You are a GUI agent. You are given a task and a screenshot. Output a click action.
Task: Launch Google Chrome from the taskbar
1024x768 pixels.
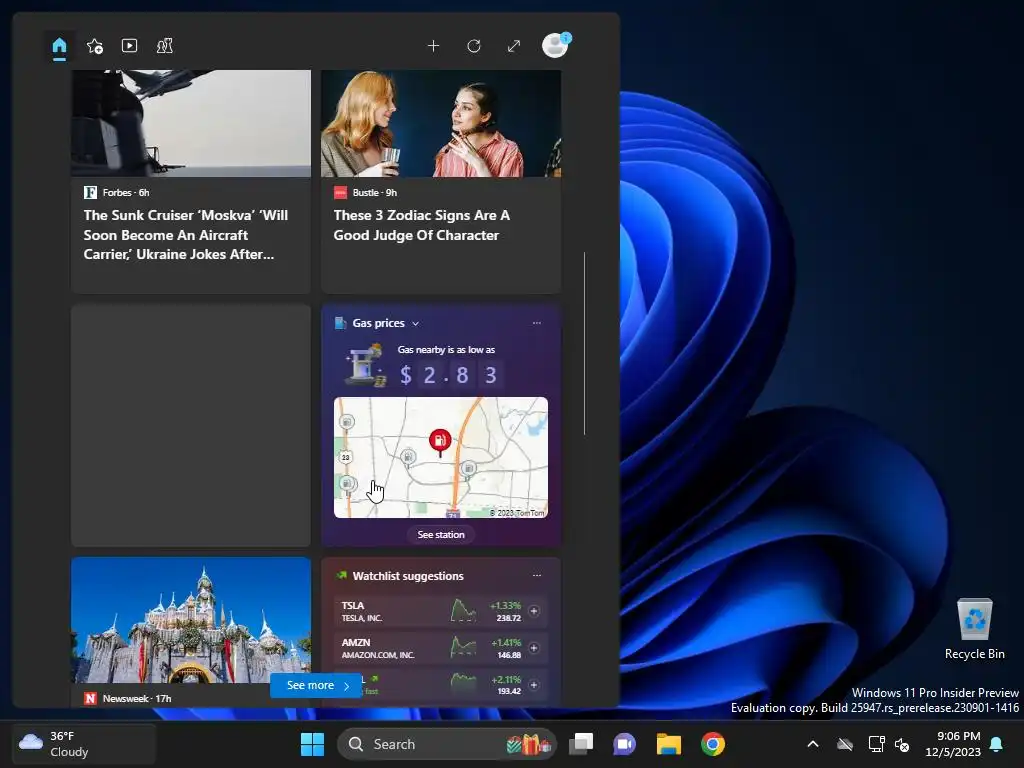[x=712, y=744]
